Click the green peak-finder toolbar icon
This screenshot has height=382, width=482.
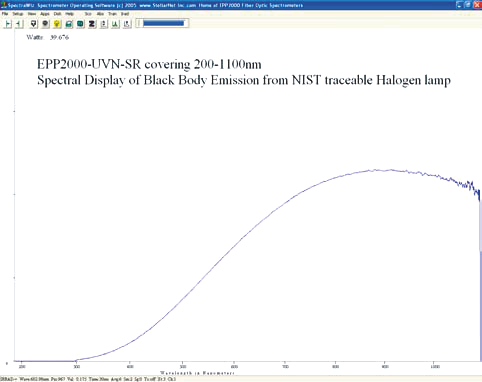coord(115,24)
